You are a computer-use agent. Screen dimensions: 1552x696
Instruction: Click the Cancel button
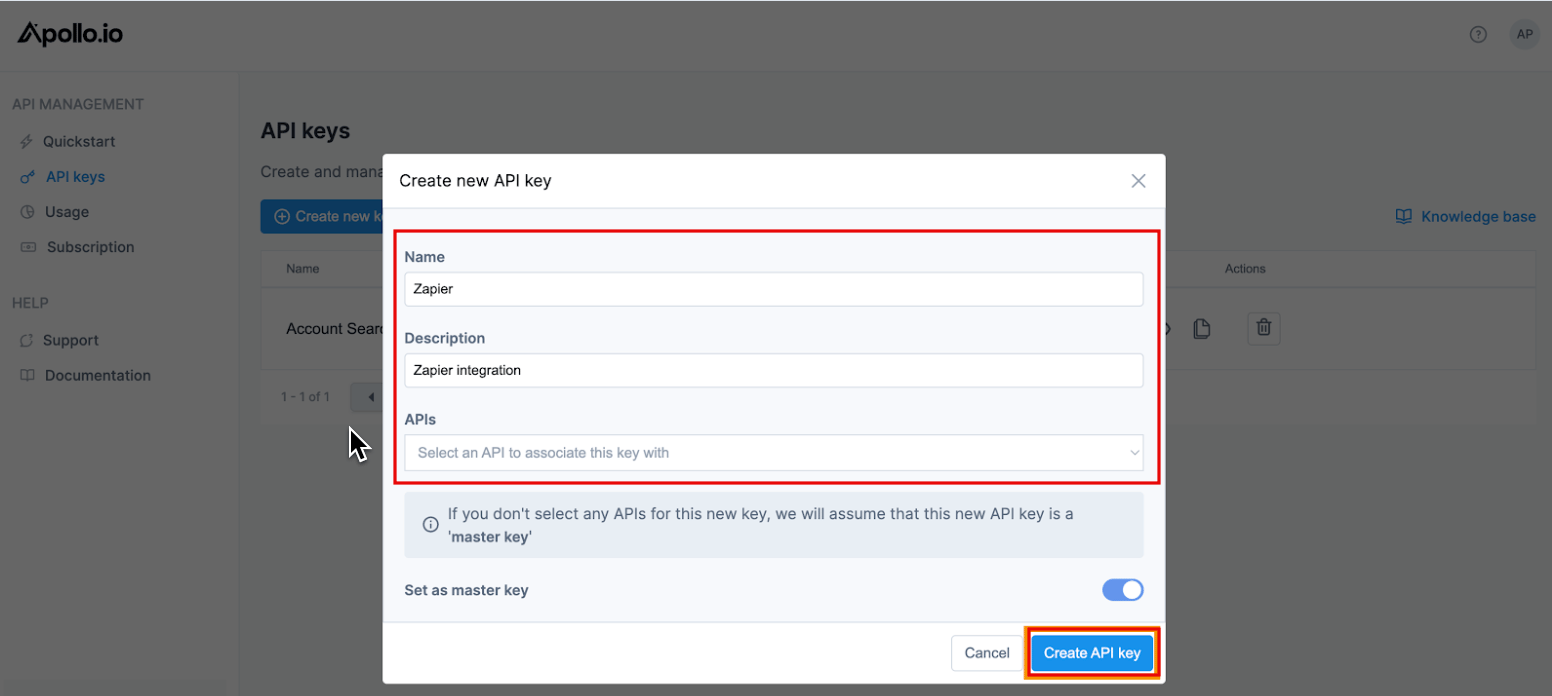coord(987,653)
